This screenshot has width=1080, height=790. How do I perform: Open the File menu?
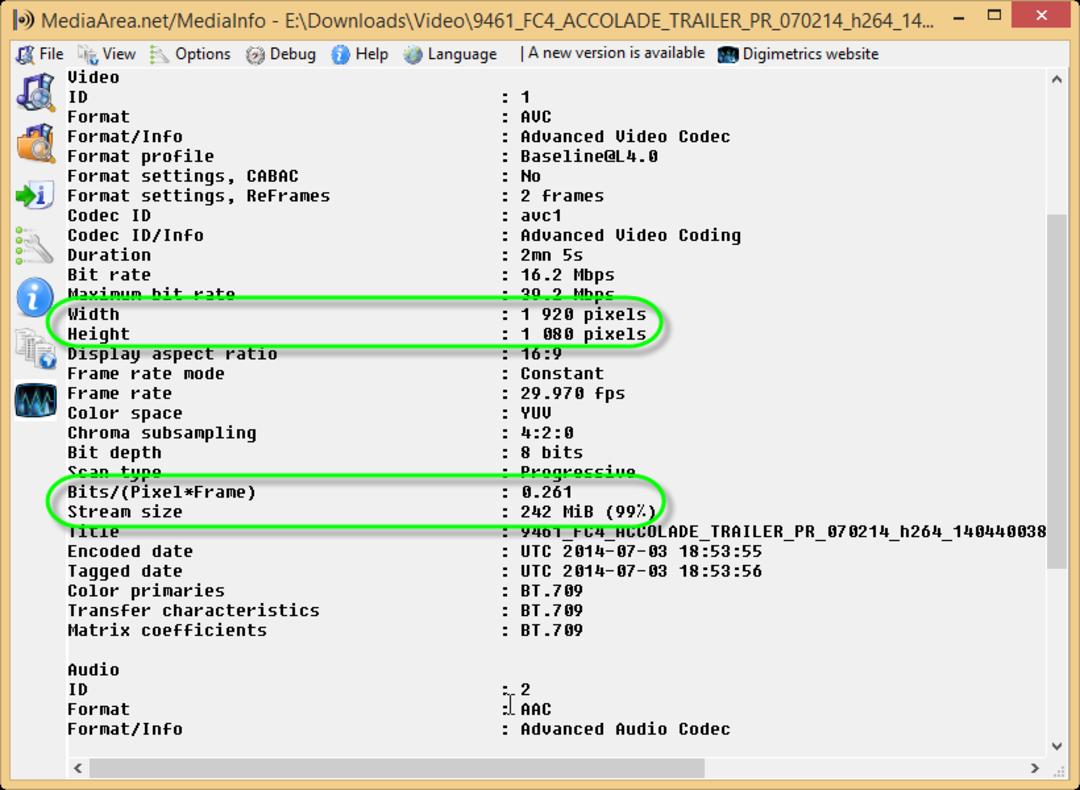click(x=40, y=54)
